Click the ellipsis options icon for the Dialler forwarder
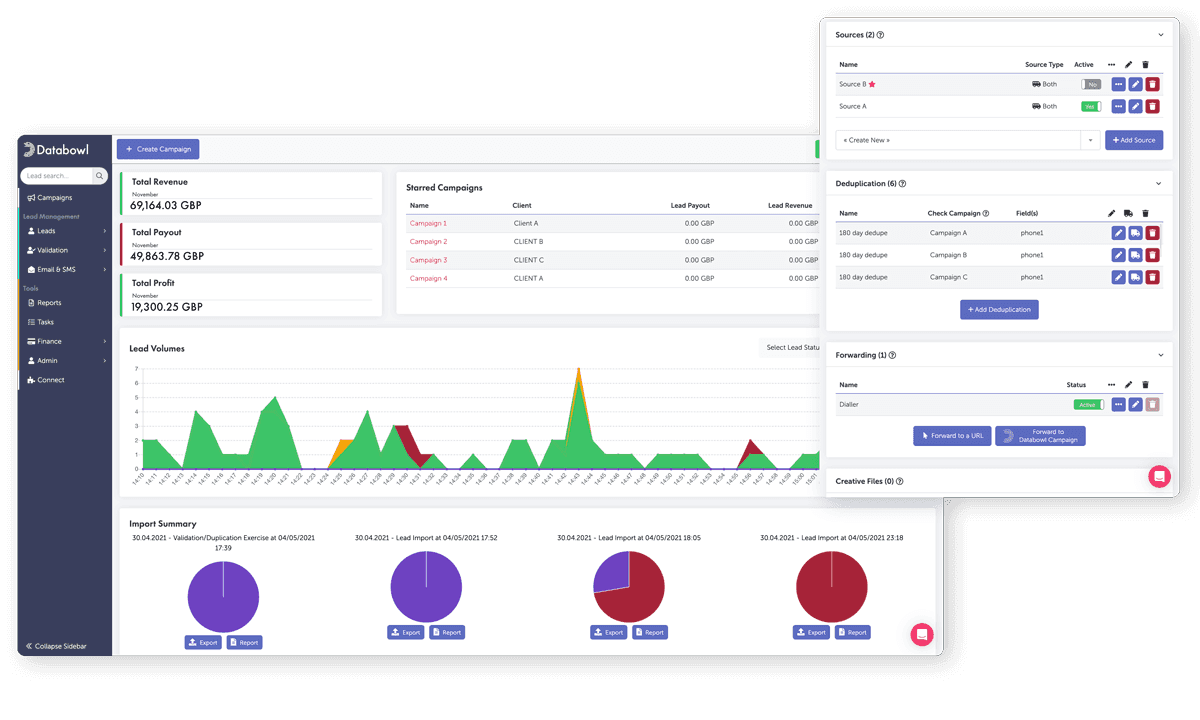Image resolution: width=1200 pixels, height=720 pixels. pyautogui.click(x=1118, y=404)
